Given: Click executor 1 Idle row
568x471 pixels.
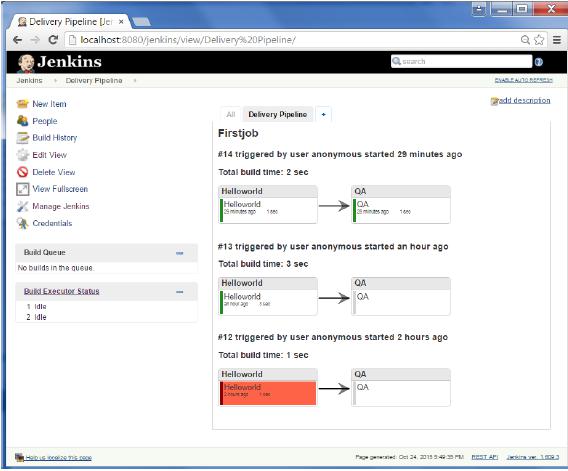Looking at the screenshot, I should 36,307.
